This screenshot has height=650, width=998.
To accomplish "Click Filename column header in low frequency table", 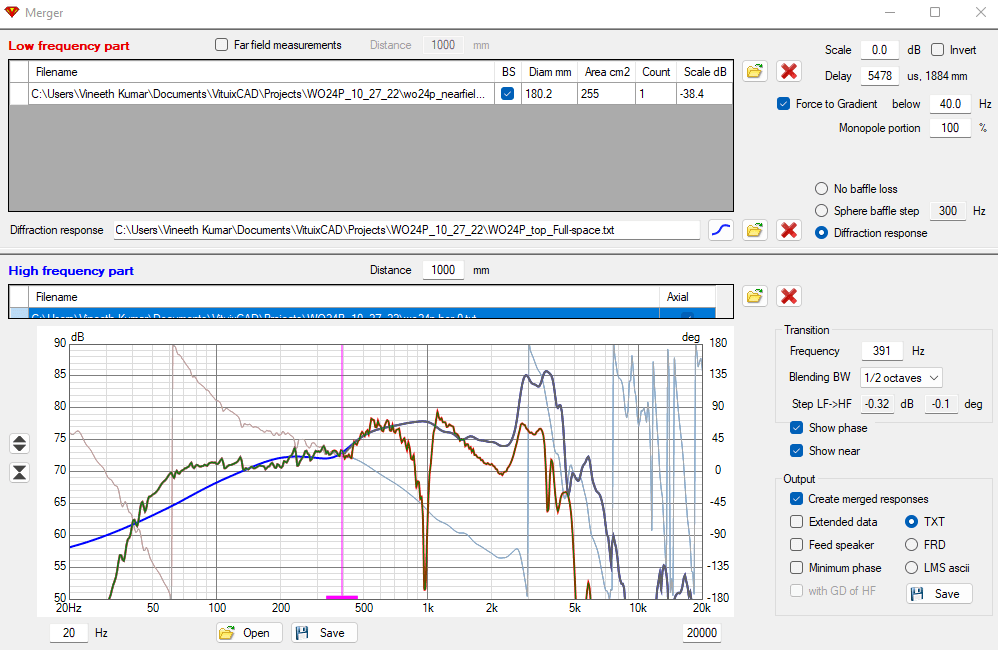I will (x=261, y=72).
